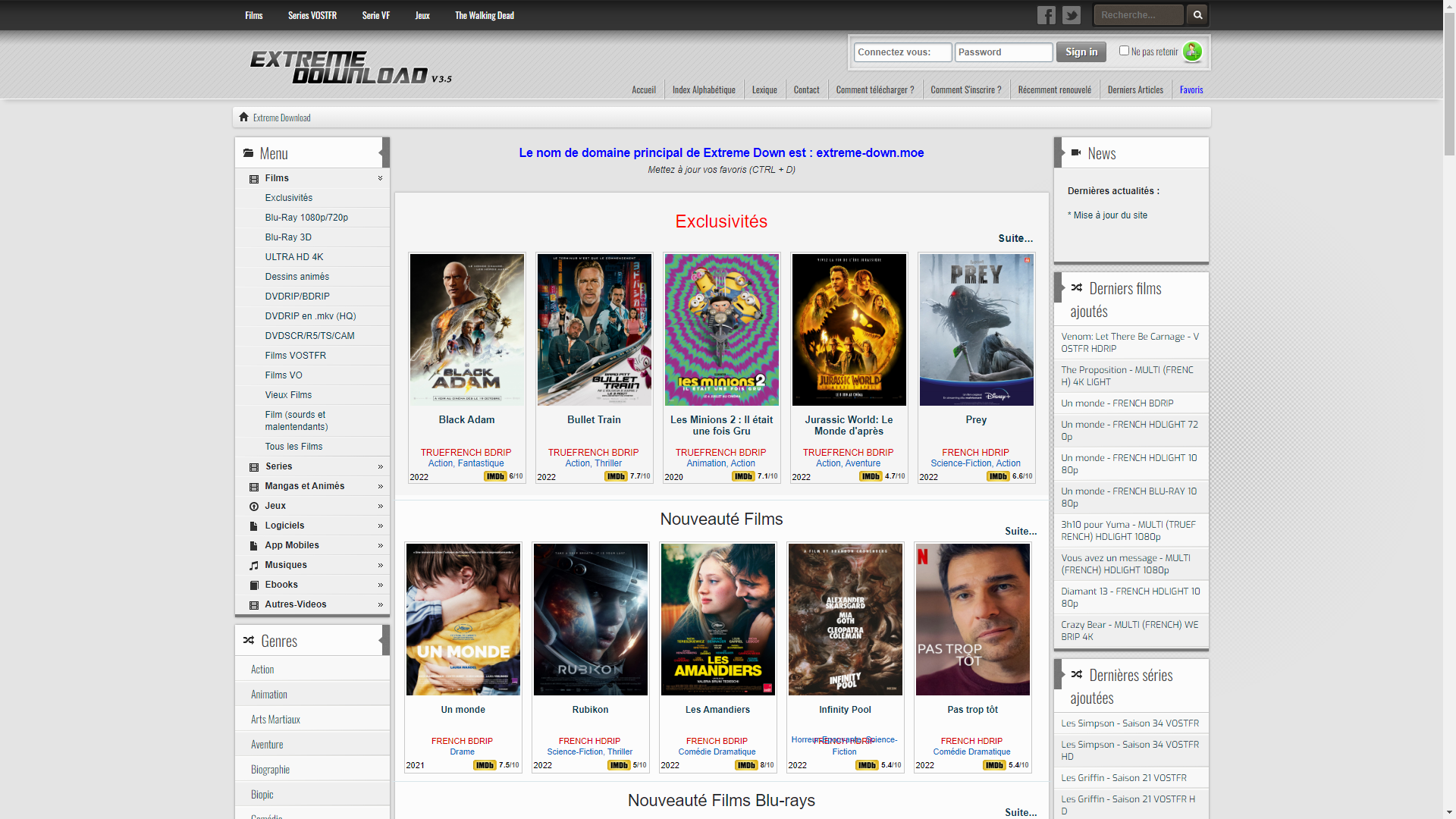Open the Series VOSTFR top menu
Screen dimensions: 1456x819
[x=312, y=15]
